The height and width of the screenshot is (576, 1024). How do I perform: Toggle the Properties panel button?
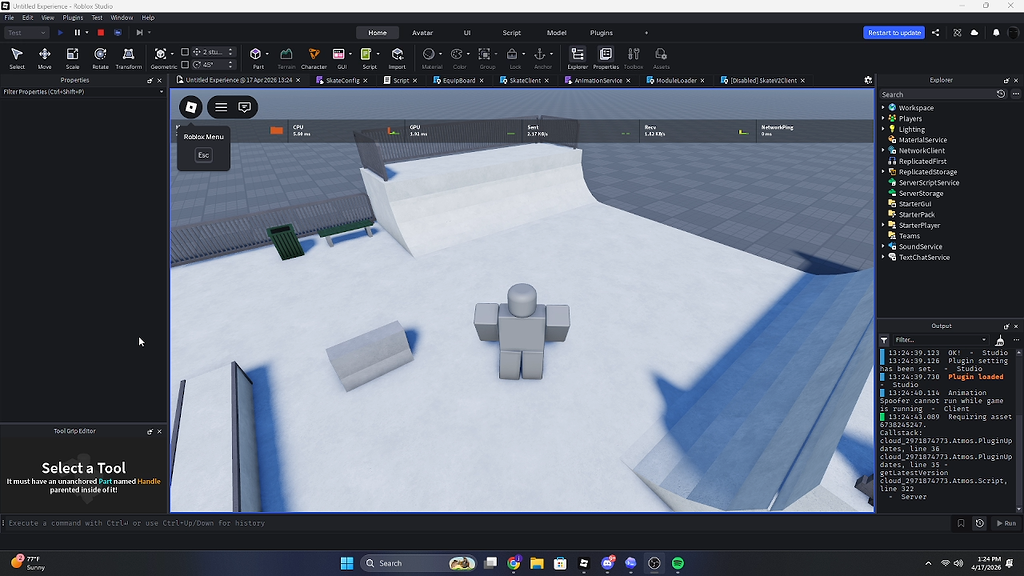(x=606, y=57)
